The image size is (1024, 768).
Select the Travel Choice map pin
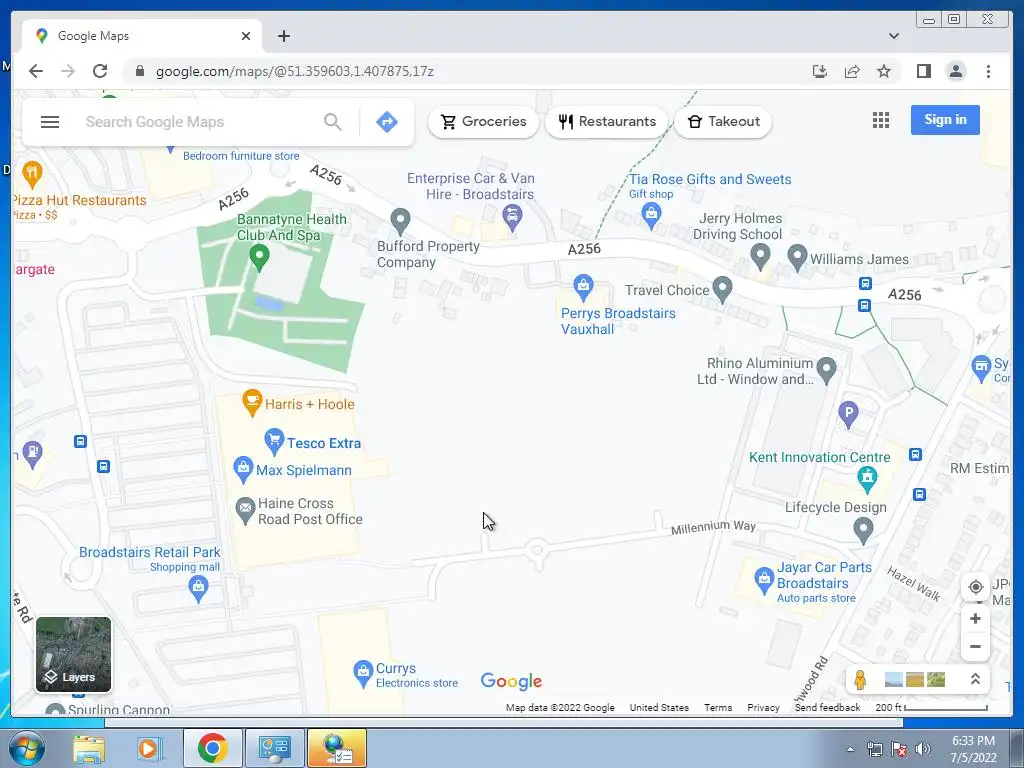tap(722, 290)
